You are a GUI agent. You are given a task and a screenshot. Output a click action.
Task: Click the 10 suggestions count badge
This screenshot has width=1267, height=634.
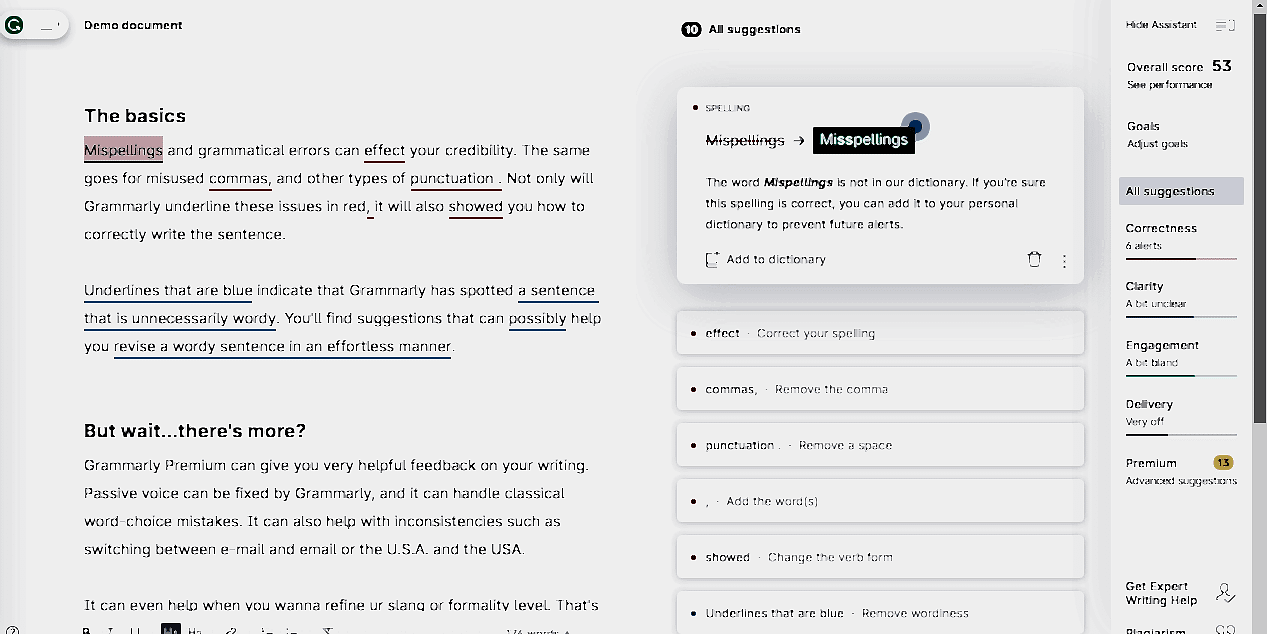(x=691, y=29)
